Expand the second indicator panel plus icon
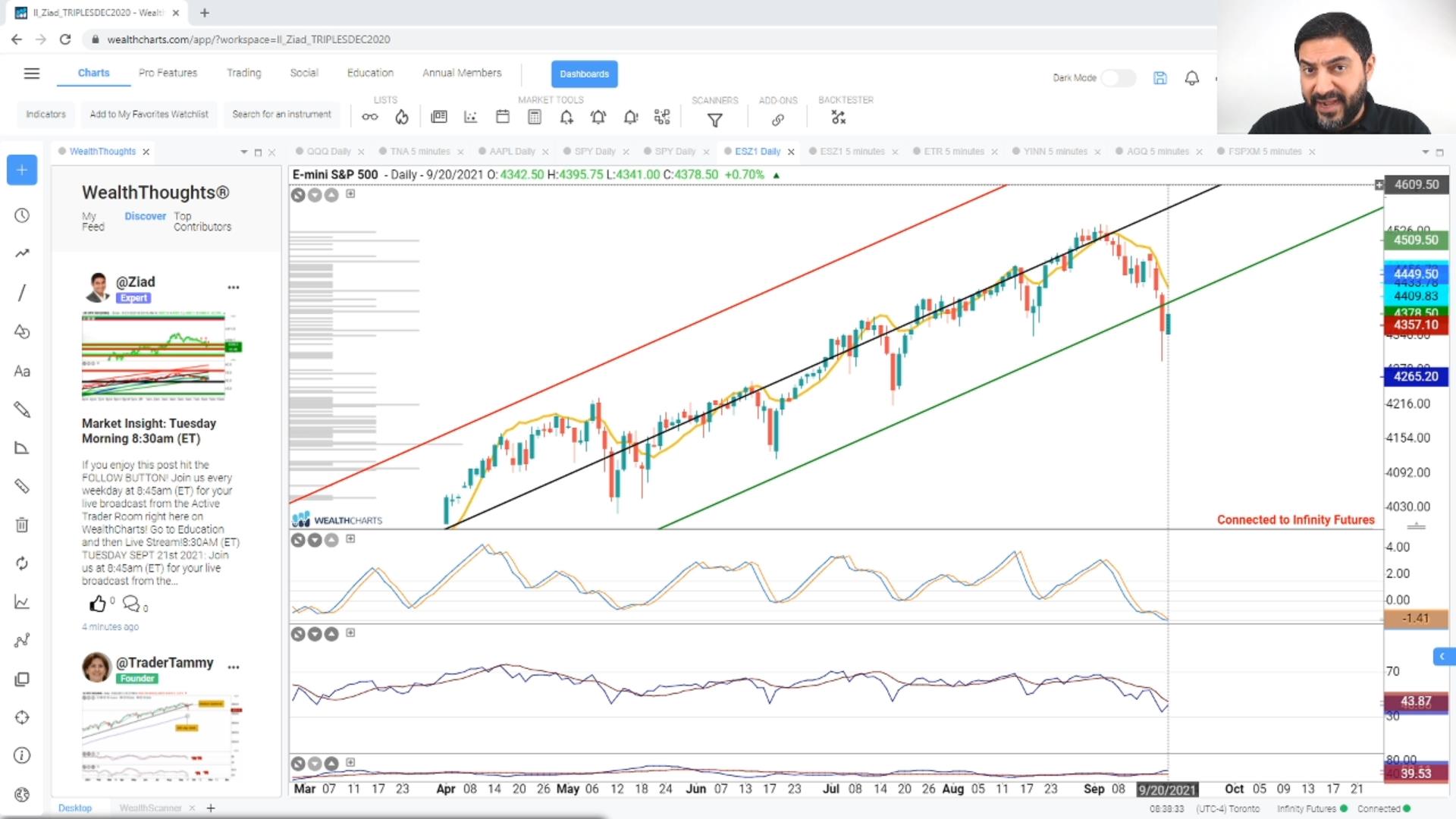Screen dimensions: 1456x819 click(x=350, y=633)
